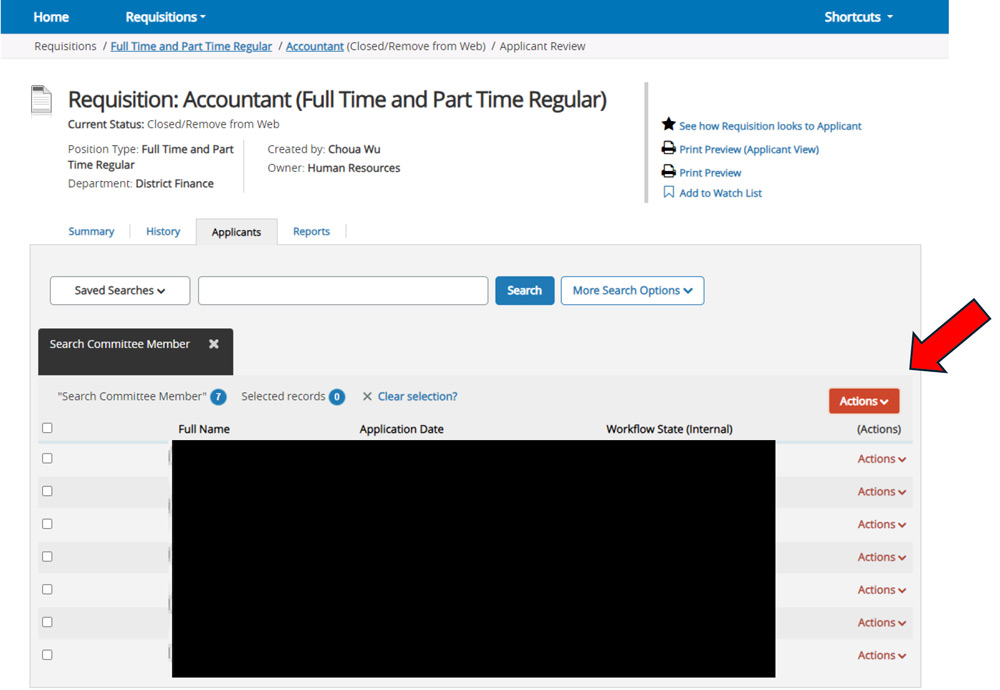Viewport: 1000px width, 690px height.
Task: Open the Accountant breadcrumb link
Action: (x=314, y=47)
